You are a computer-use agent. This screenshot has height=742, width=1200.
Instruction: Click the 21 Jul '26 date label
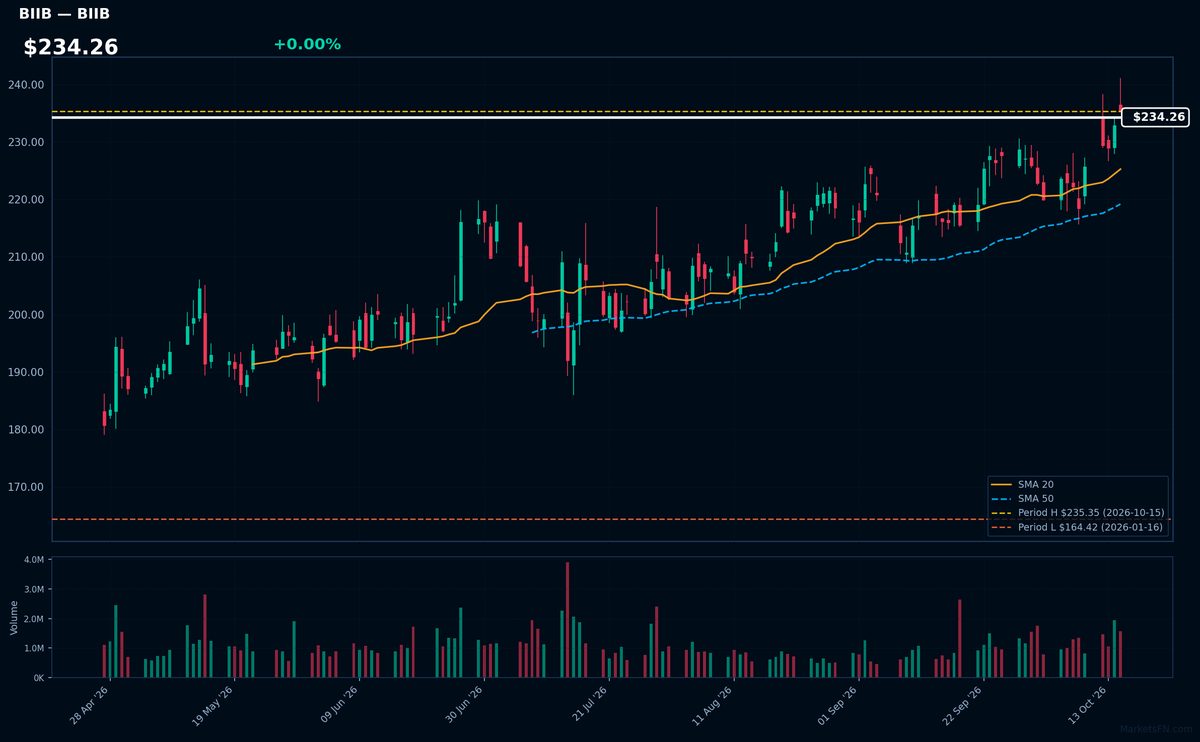[588, 705]
